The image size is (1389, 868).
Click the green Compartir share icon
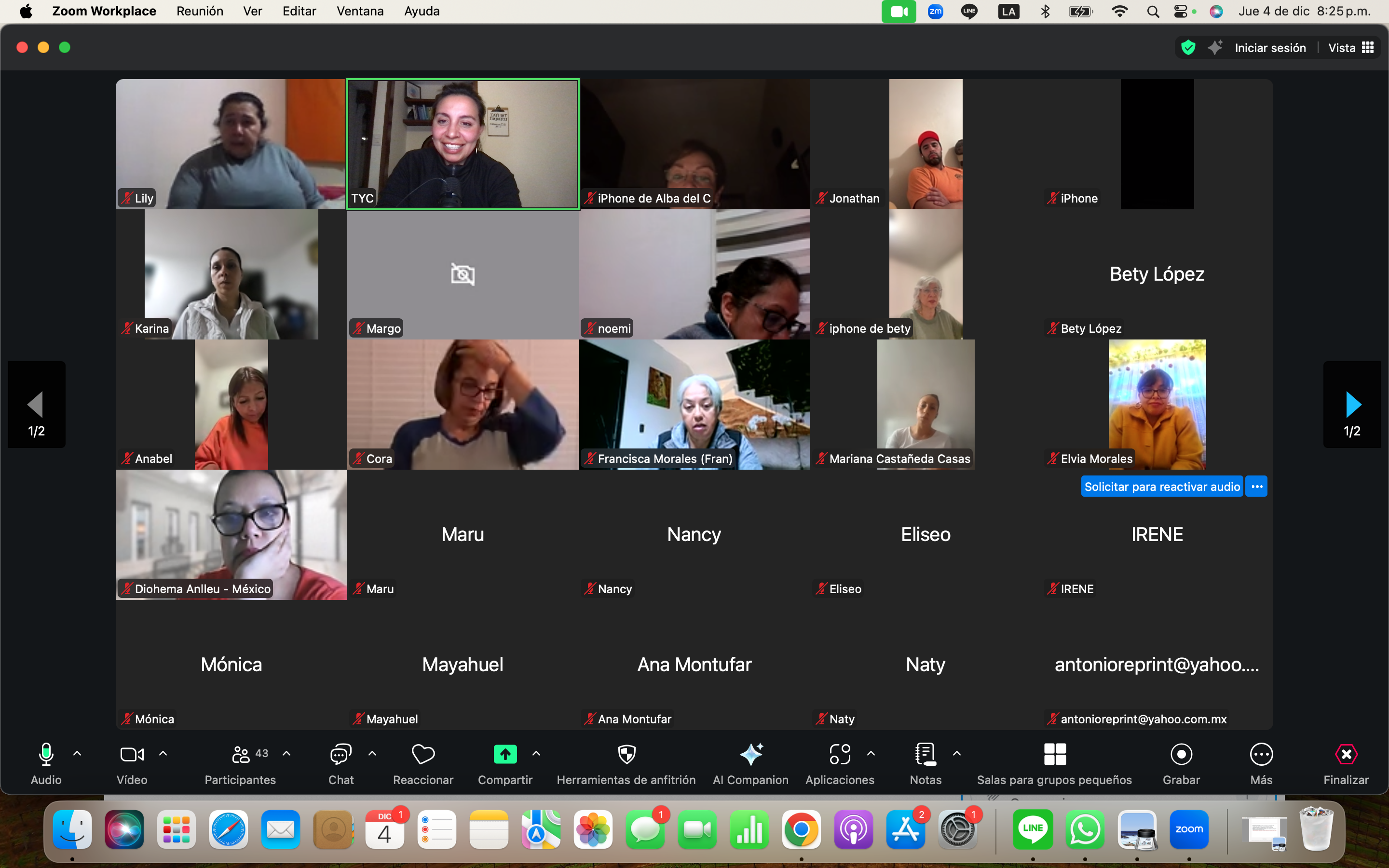coord(505,754)
